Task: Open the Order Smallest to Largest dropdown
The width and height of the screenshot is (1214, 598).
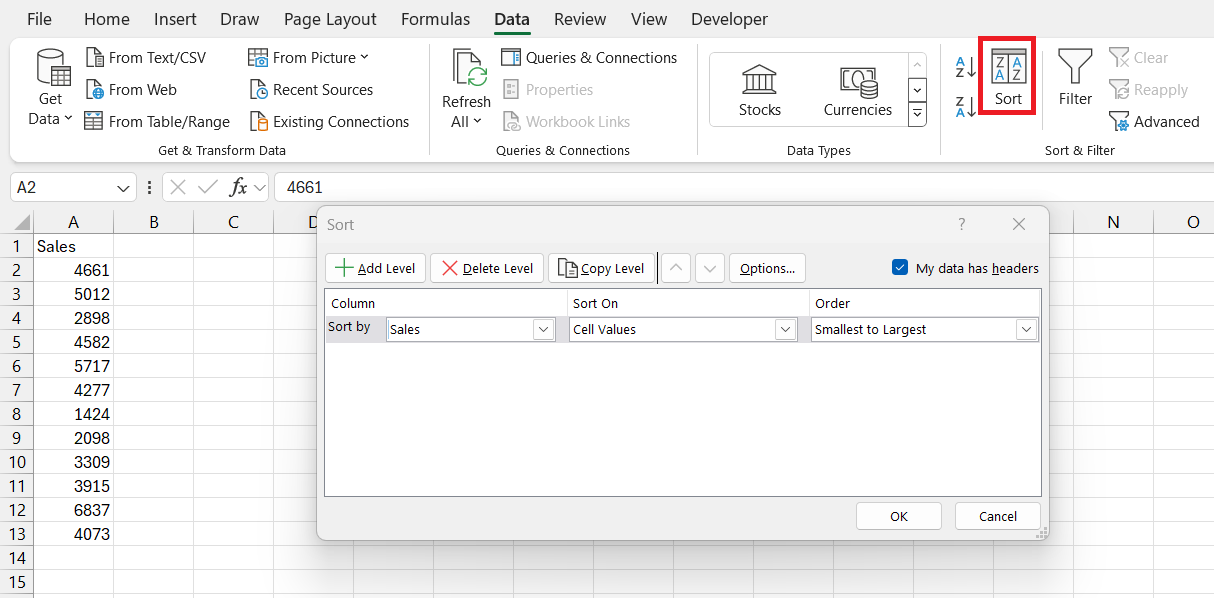Action: pyautogui.click(x=1026, y=329)
